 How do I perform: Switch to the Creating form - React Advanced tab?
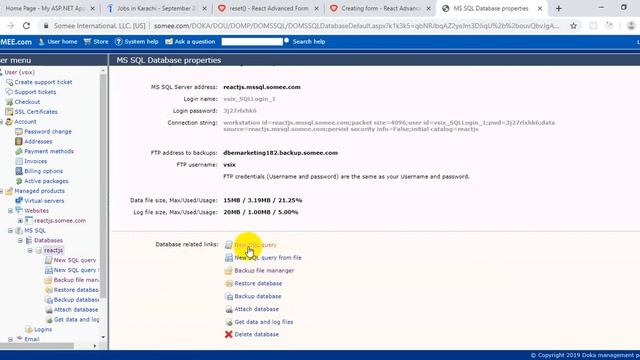(x=380, y=8)
